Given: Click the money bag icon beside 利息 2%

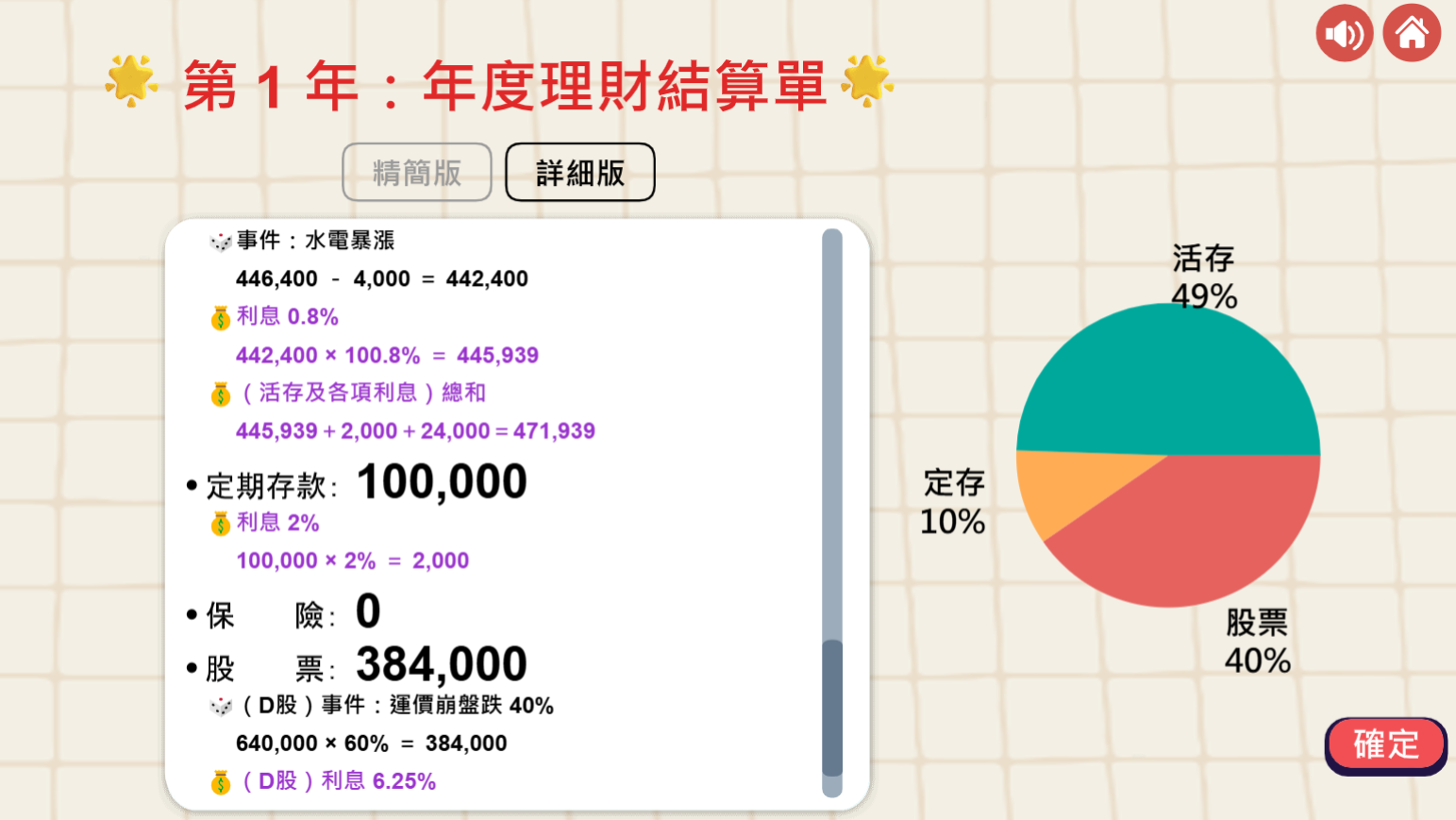Looking at the screenshot, I should 220,524.
